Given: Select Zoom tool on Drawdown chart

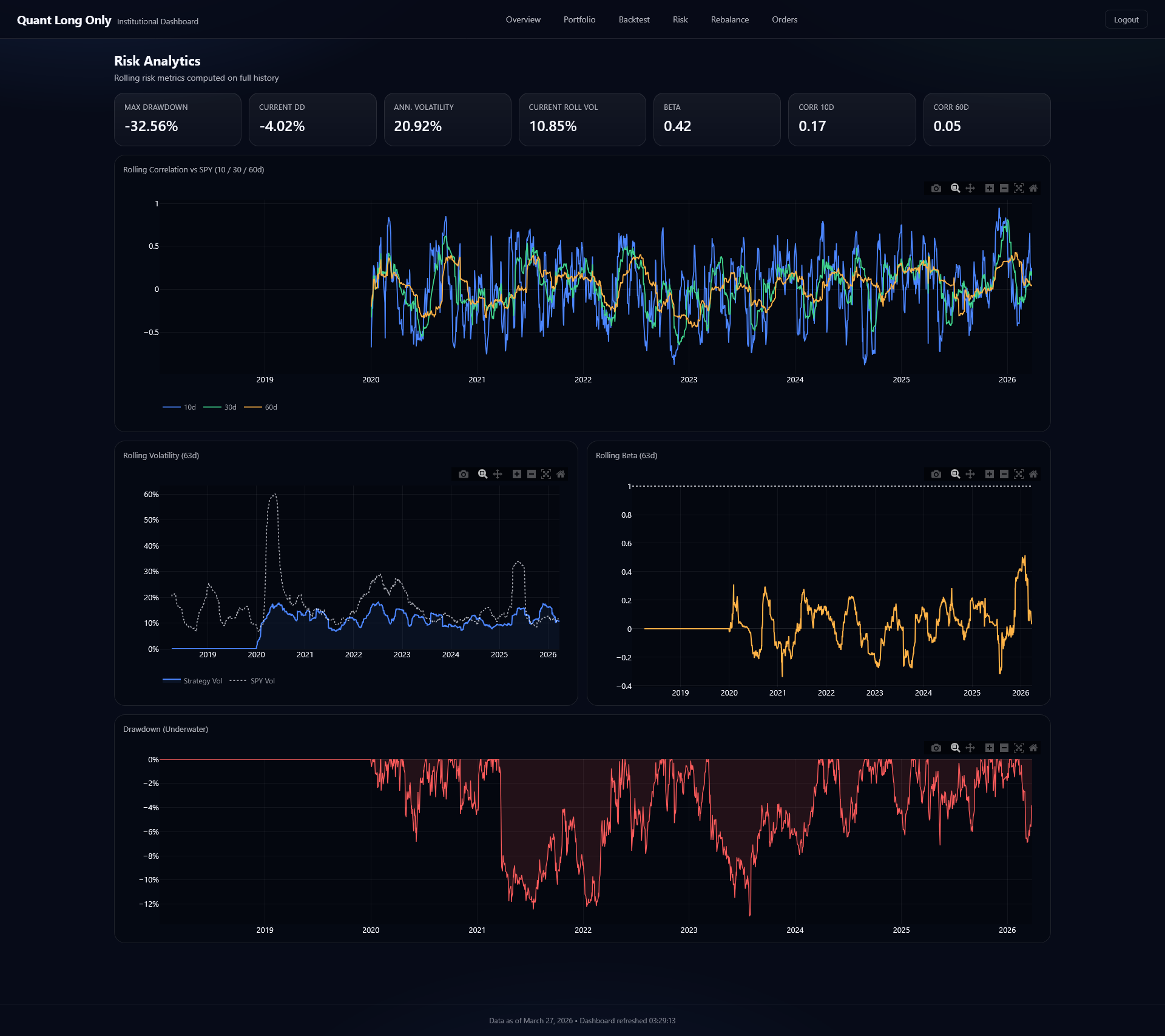Looking at the screenshot, I should [x=956, y=748].
